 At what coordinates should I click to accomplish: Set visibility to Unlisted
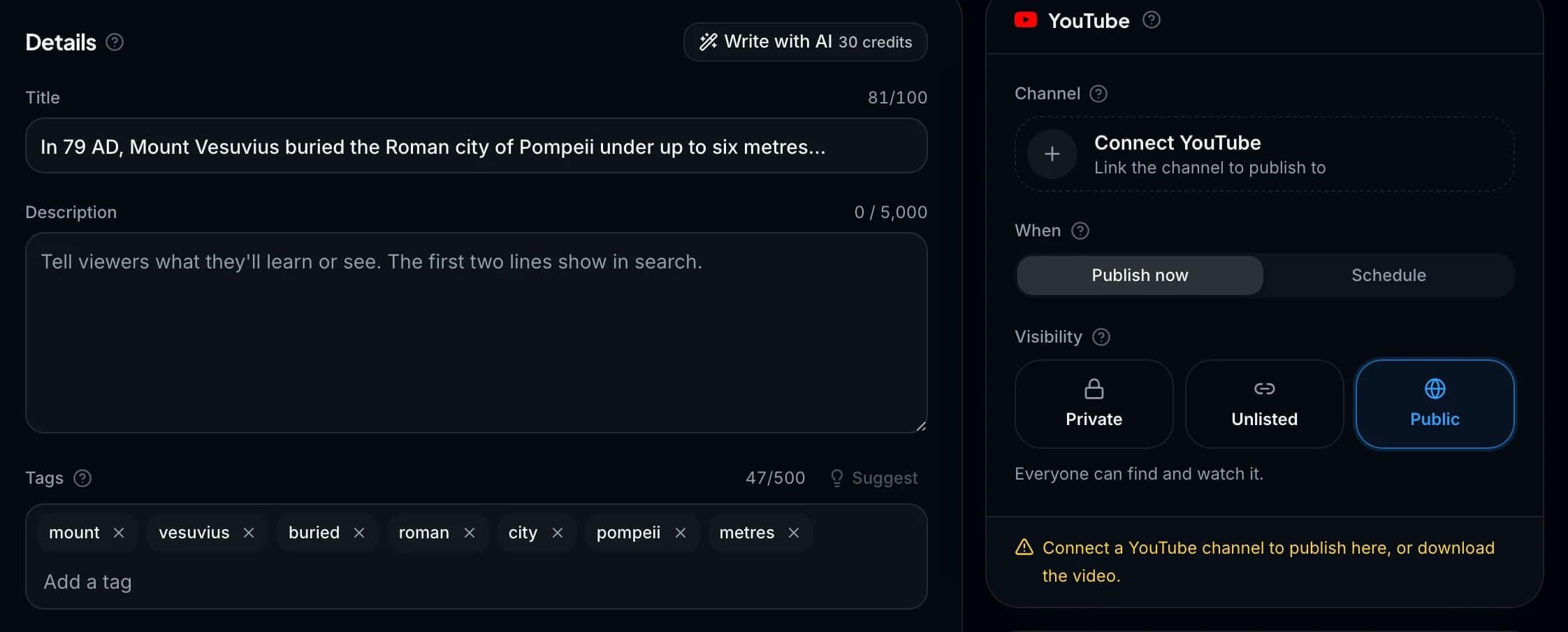tap(1264, 404)
